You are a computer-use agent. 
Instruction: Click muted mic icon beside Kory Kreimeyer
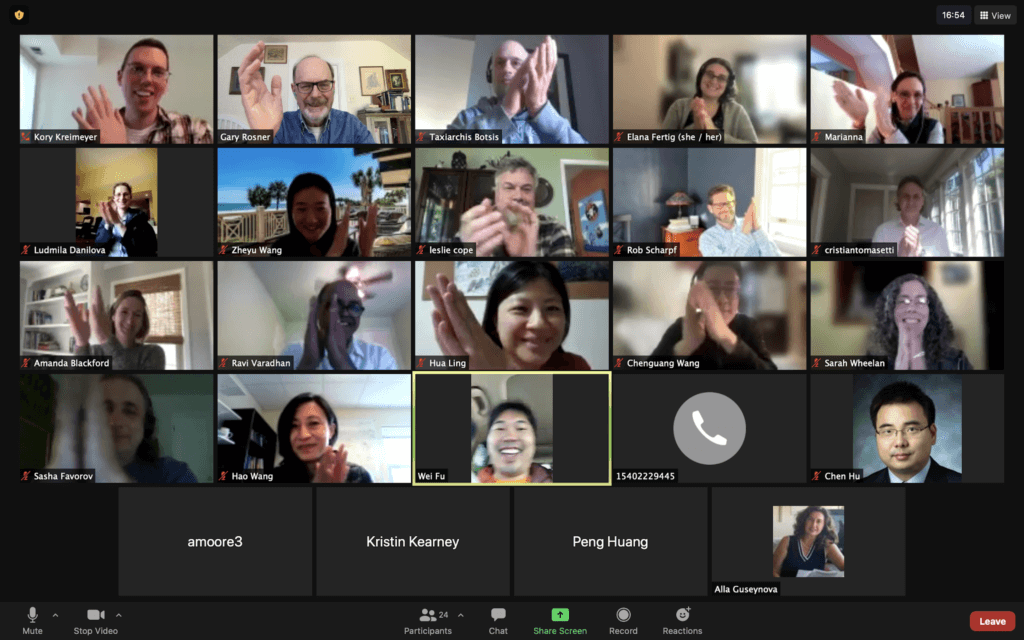pos(25,137)
